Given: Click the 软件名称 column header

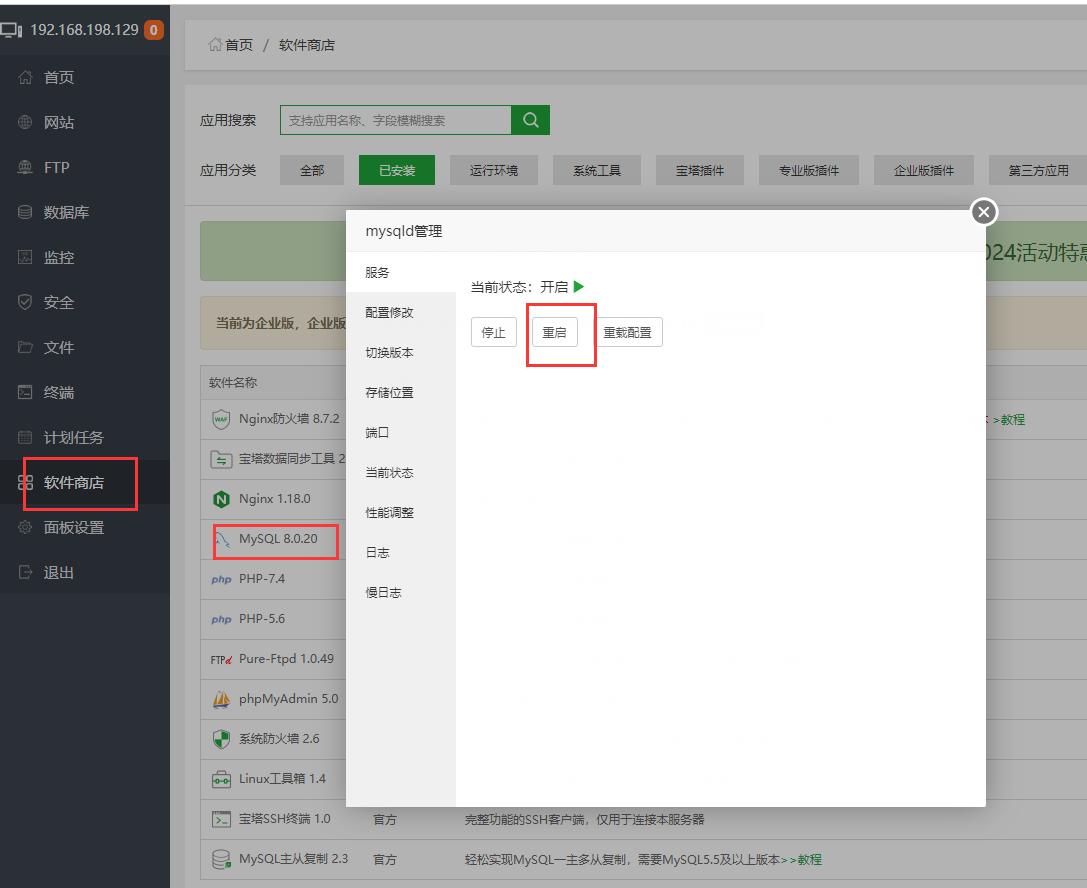Looking at the screenshot, I should click(x=233, y=383).
